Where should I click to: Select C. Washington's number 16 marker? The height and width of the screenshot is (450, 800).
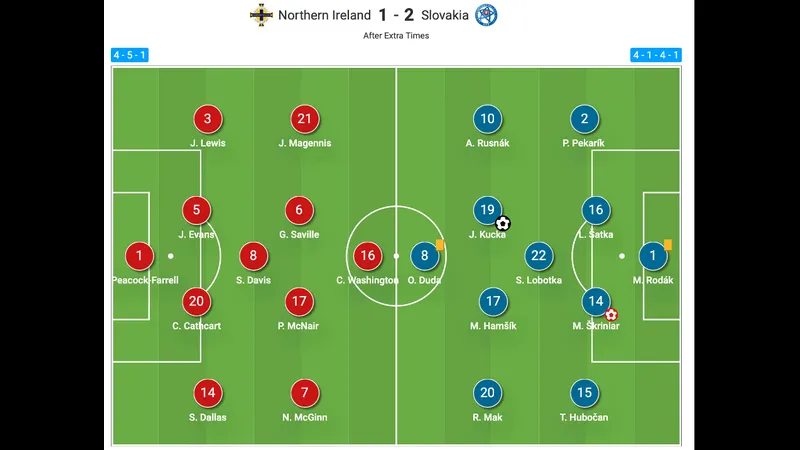click(368, 256)
